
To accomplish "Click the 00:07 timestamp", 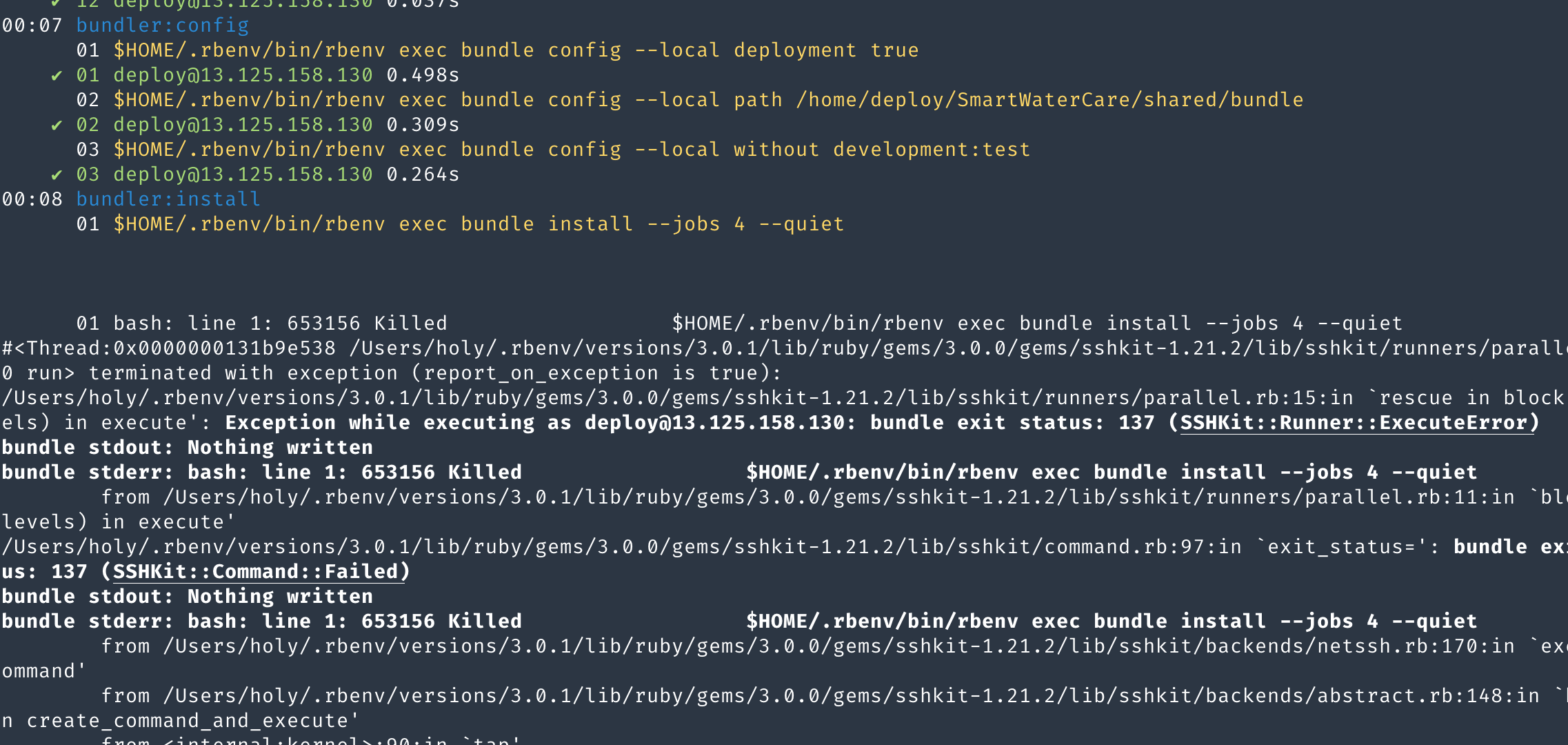I will click(x=31, y=25).
